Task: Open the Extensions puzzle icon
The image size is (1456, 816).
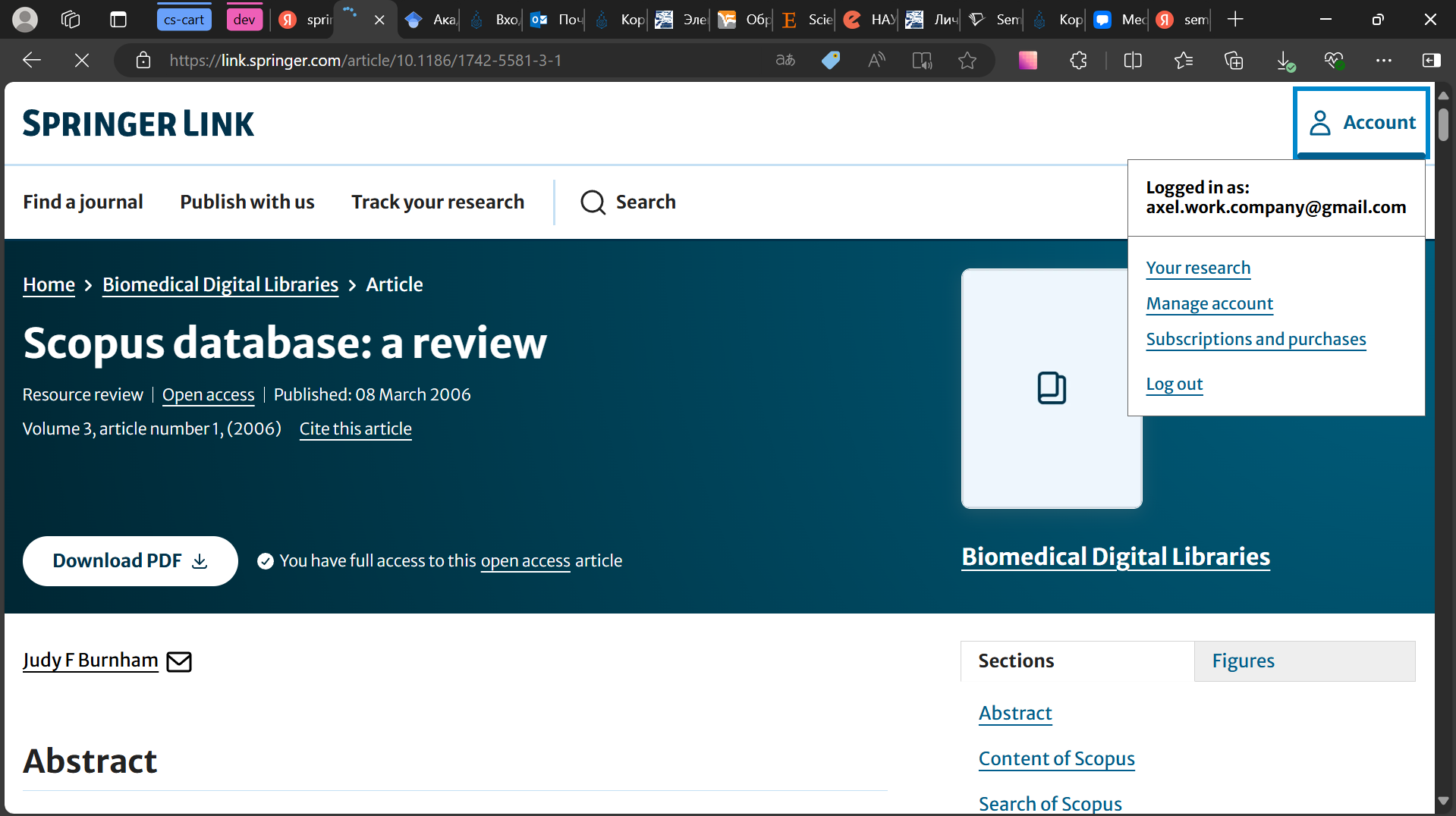Action: point(1078,60)
